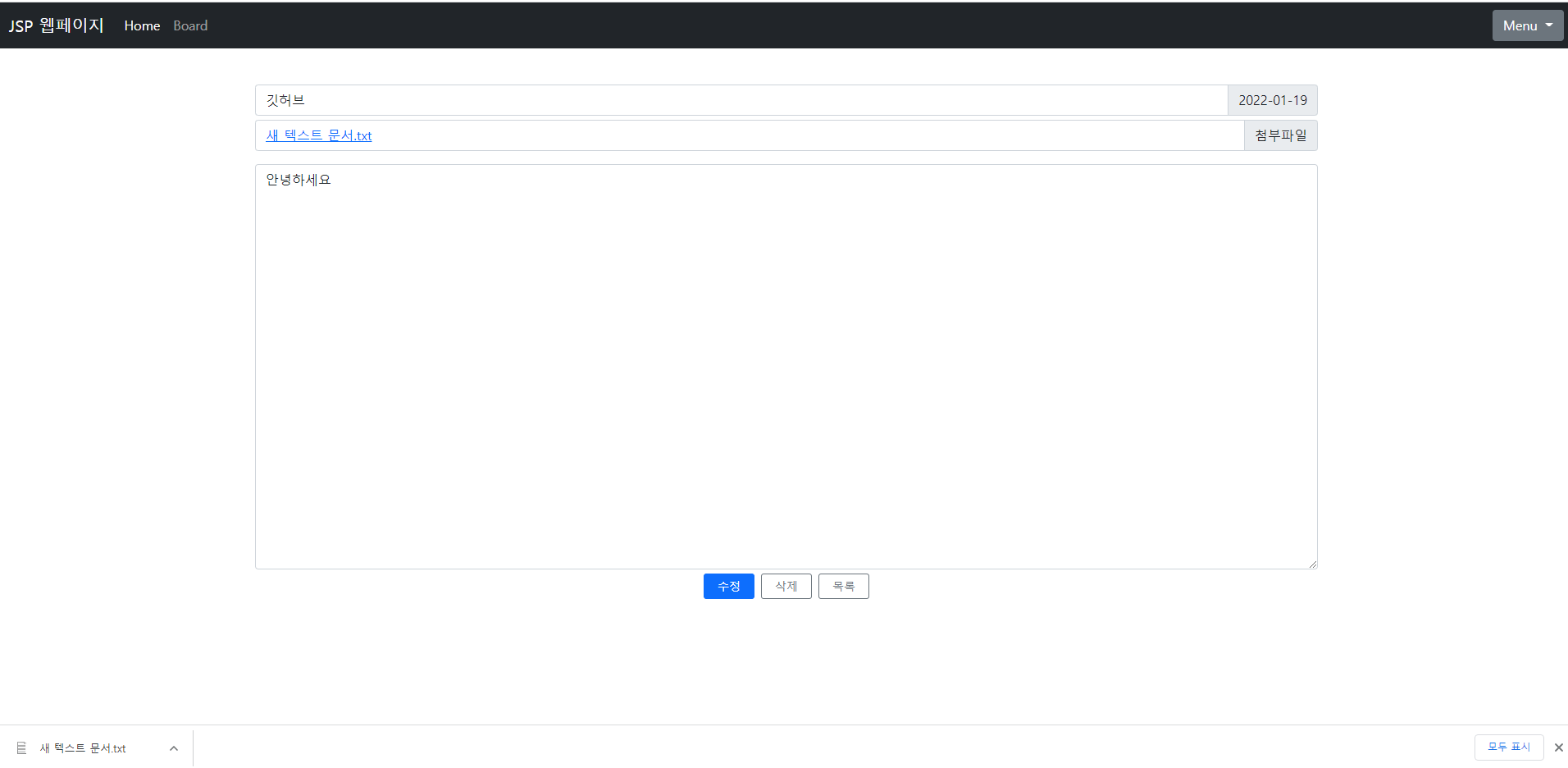
Task: Dismiss the downloads bar
Action: click(x=1557, y=747)
